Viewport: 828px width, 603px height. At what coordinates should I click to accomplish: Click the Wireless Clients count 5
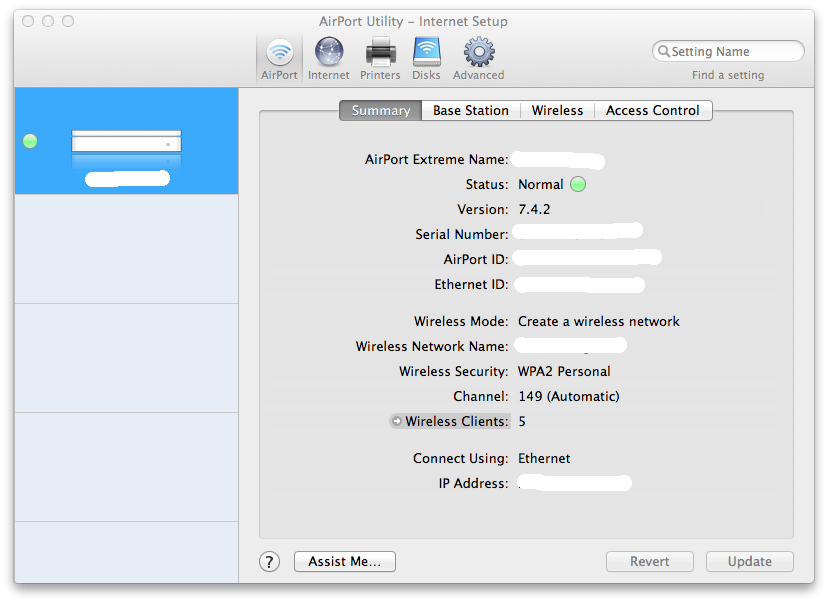coord(522,421)
